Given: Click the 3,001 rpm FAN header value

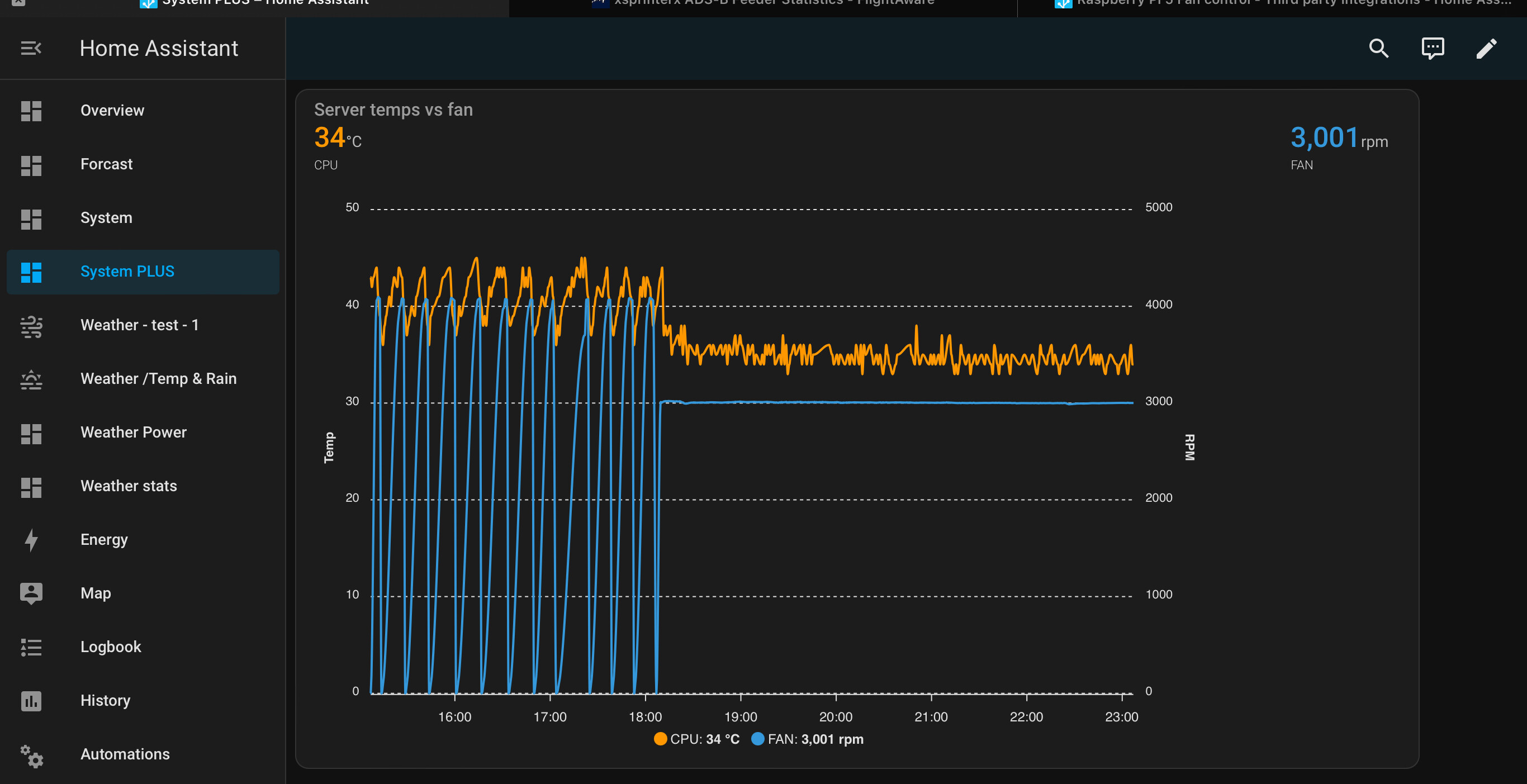Looking at the screenshot, I should [x=1338, y=139].
